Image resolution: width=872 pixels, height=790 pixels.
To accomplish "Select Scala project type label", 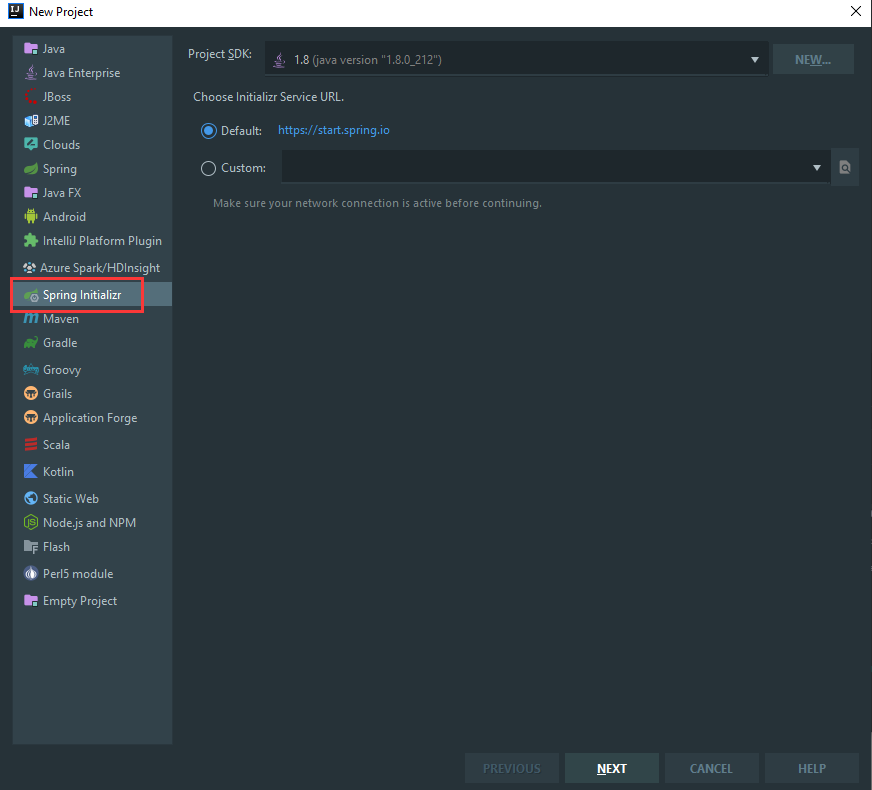I will (x=56, y=445).
